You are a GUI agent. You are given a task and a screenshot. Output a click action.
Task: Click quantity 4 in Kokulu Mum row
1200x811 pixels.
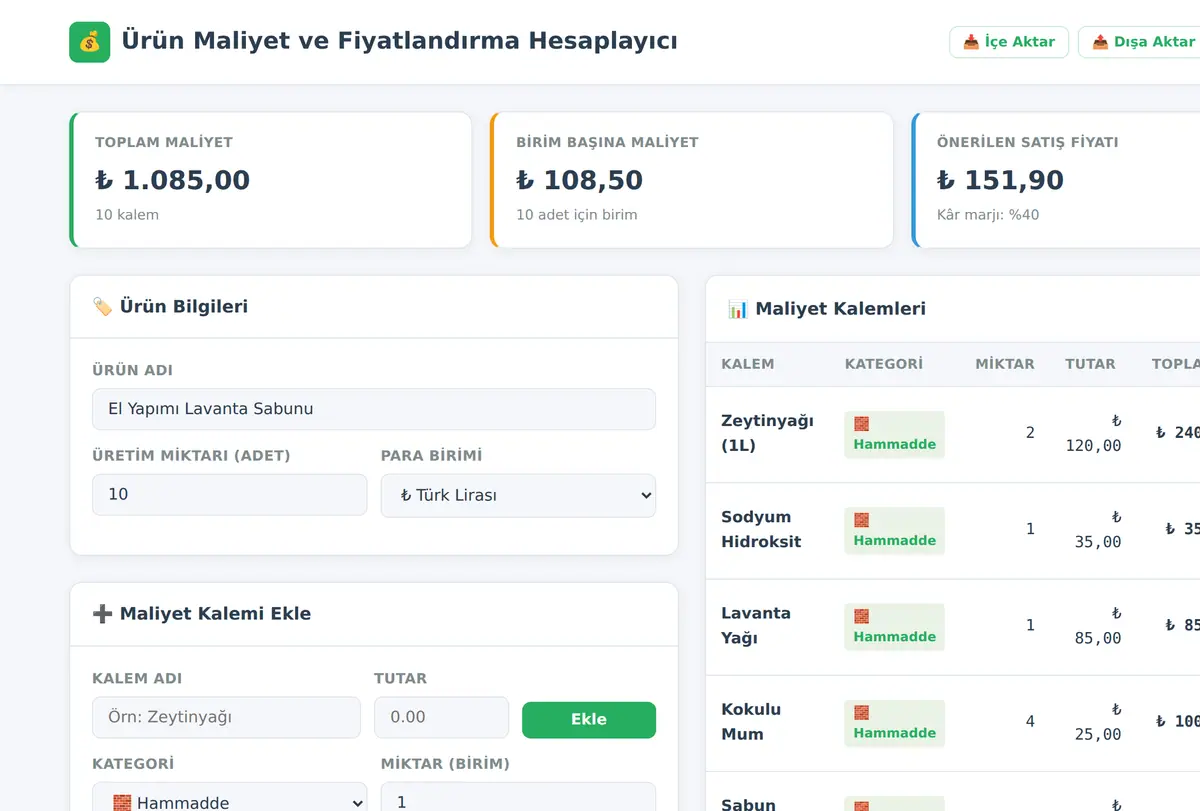tap(1030, 721)
